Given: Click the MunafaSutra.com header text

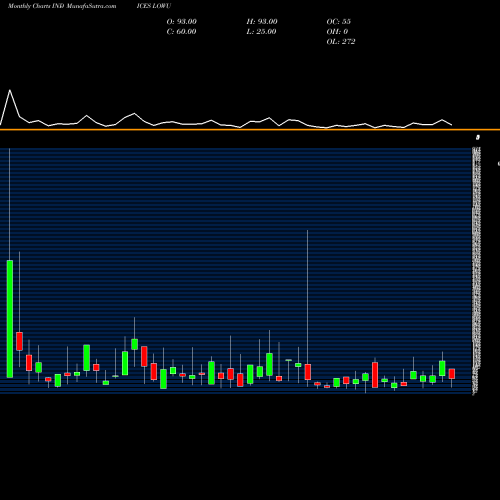Looking at the screenshot, I should 91,6.
